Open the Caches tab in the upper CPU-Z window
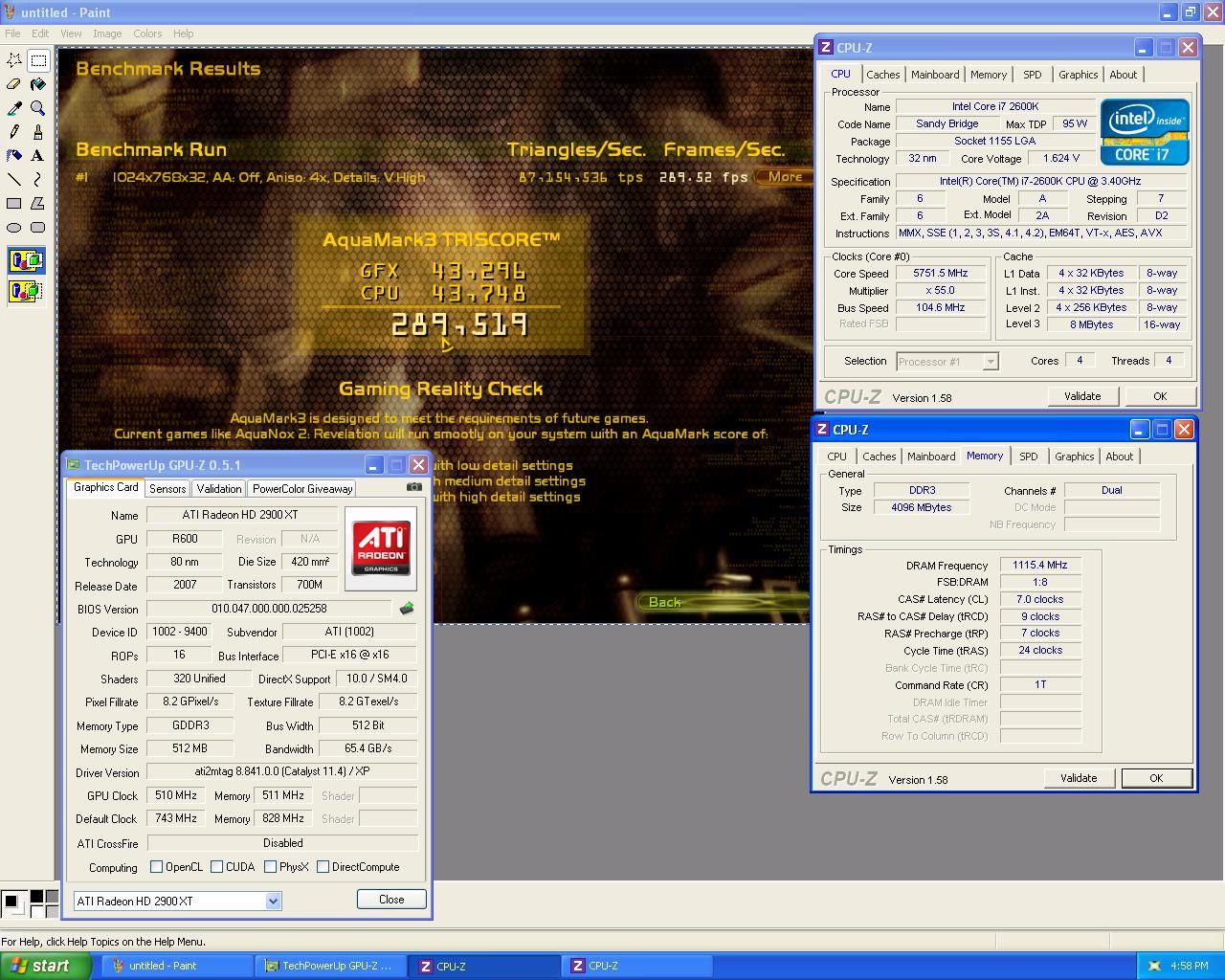Screen dimensions: 1225x980 tap(882, 75)
